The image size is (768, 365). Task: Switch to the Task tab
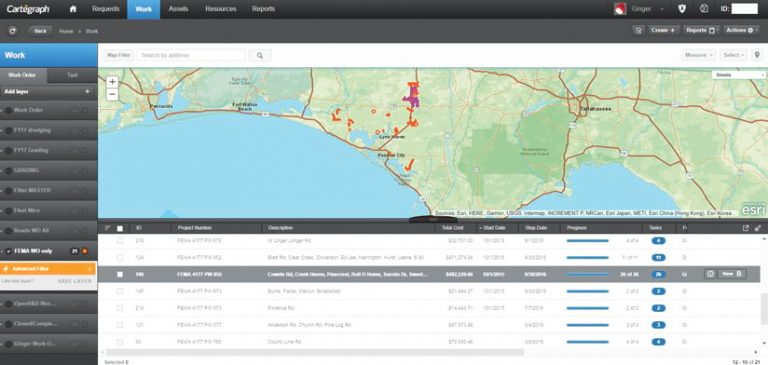(x=72, y=75)
